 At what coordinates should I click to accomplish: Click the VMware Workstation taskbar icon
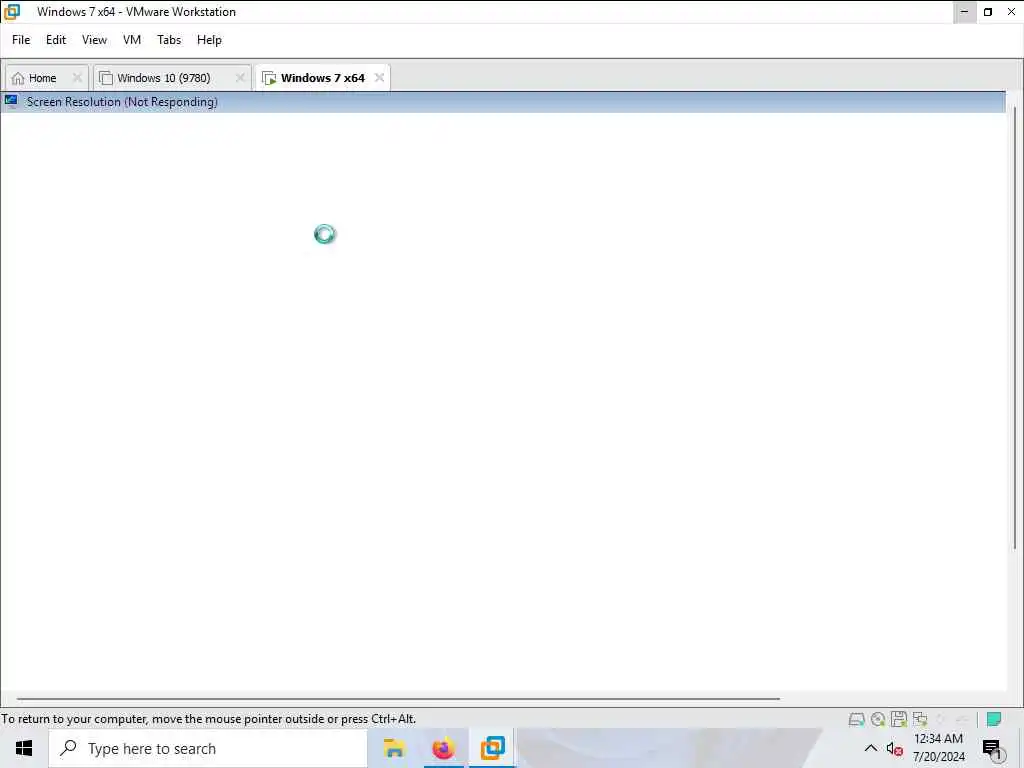(492, 748)
